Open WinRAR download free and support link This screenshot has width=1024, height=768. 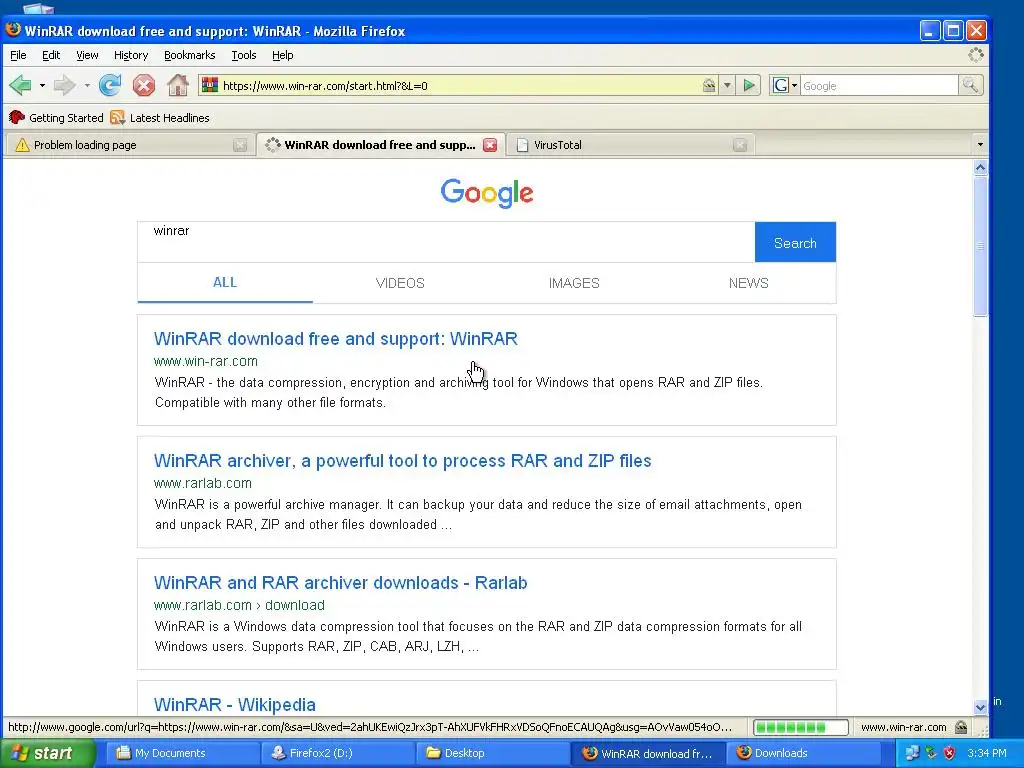click(x=336, y=338)
